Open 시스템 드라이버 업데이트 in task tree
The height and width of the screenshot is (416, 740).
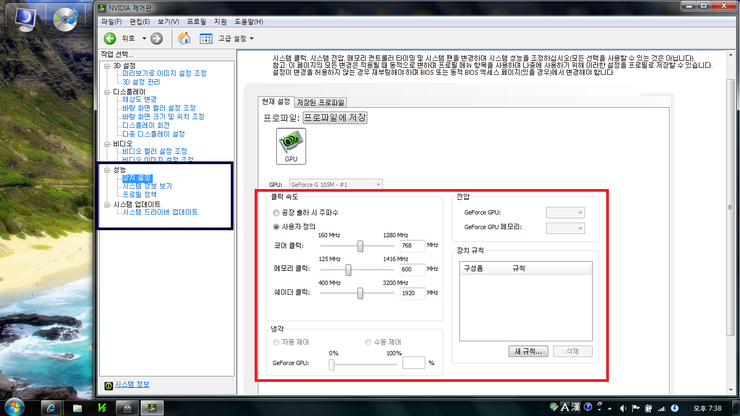click(160, 212)
